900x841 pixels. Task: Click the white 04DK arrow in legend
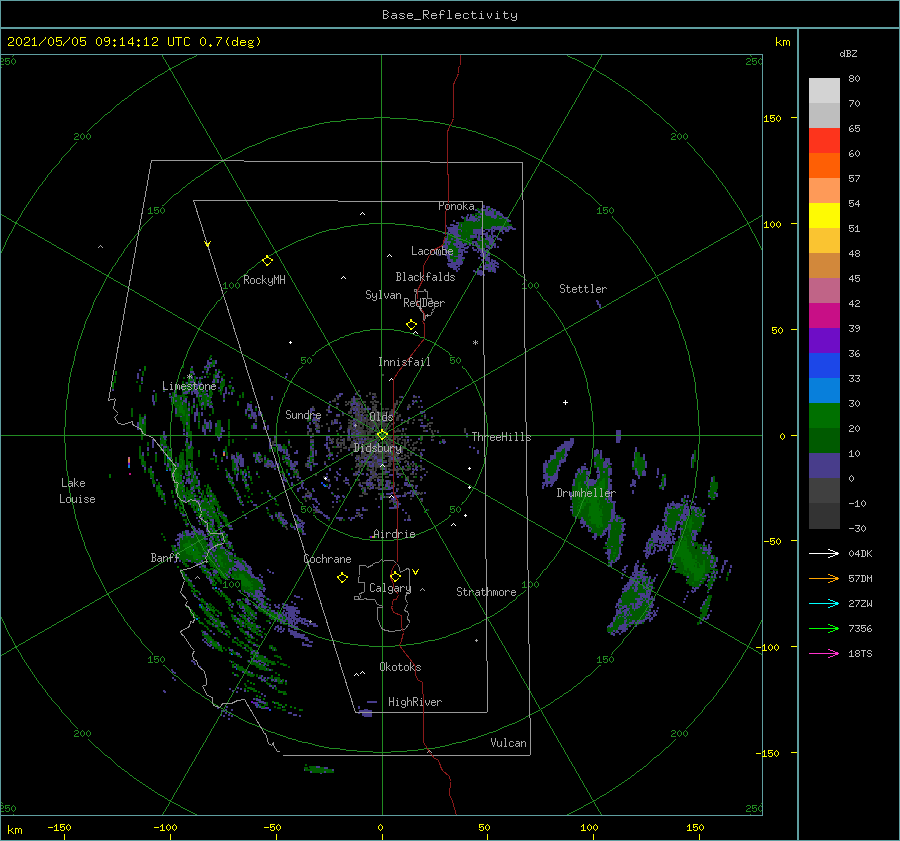[824, 553]
